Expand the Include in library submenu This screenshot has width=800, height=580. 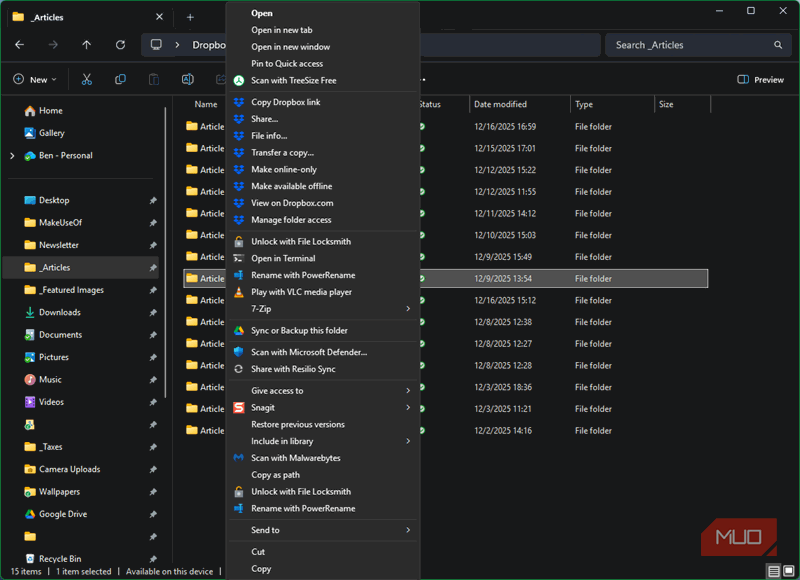click(322, 441)
